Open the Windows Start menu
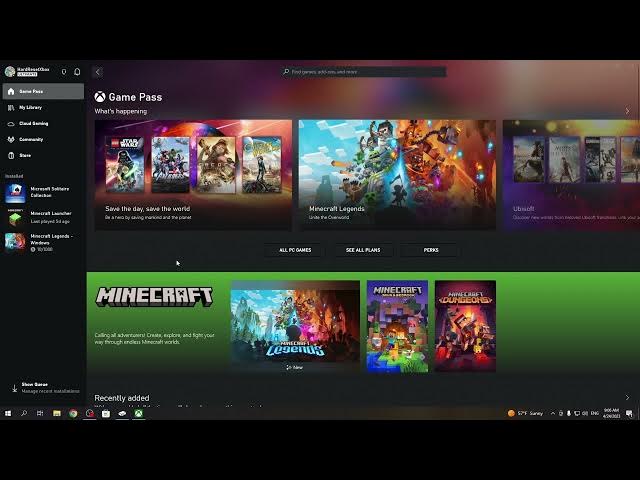 click(x=8, y=413)
